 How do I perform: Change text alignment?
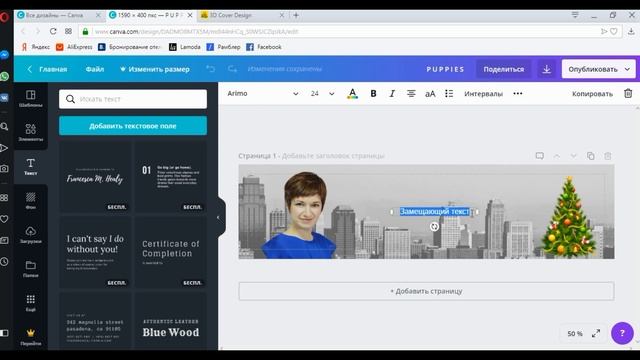411,93
